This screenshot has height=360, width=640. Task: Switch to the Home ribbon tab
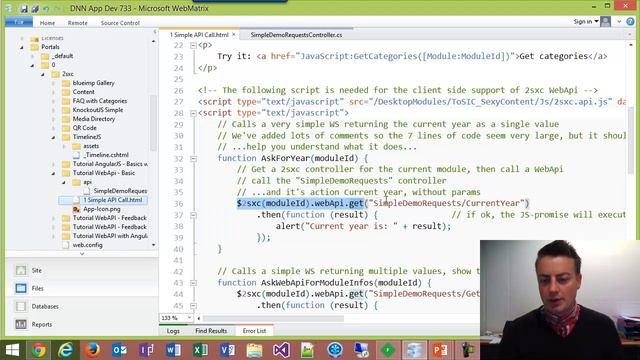pyautogui.click(x=47, y=23)
